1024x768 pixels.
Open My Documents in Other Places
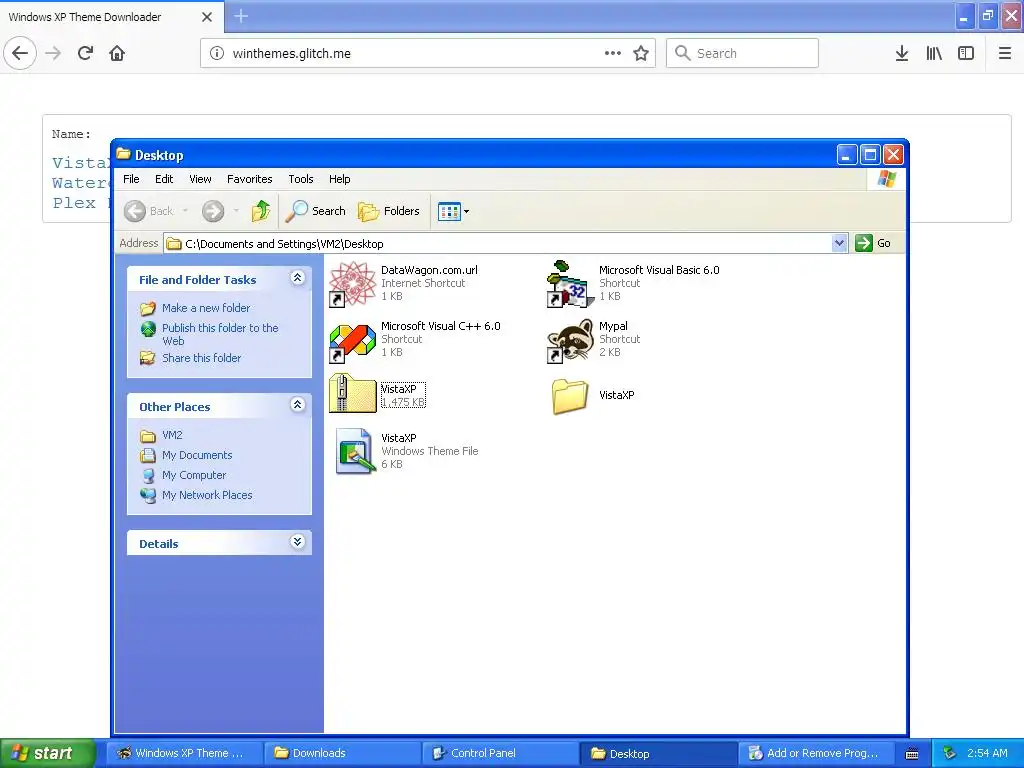coord(197,455)
